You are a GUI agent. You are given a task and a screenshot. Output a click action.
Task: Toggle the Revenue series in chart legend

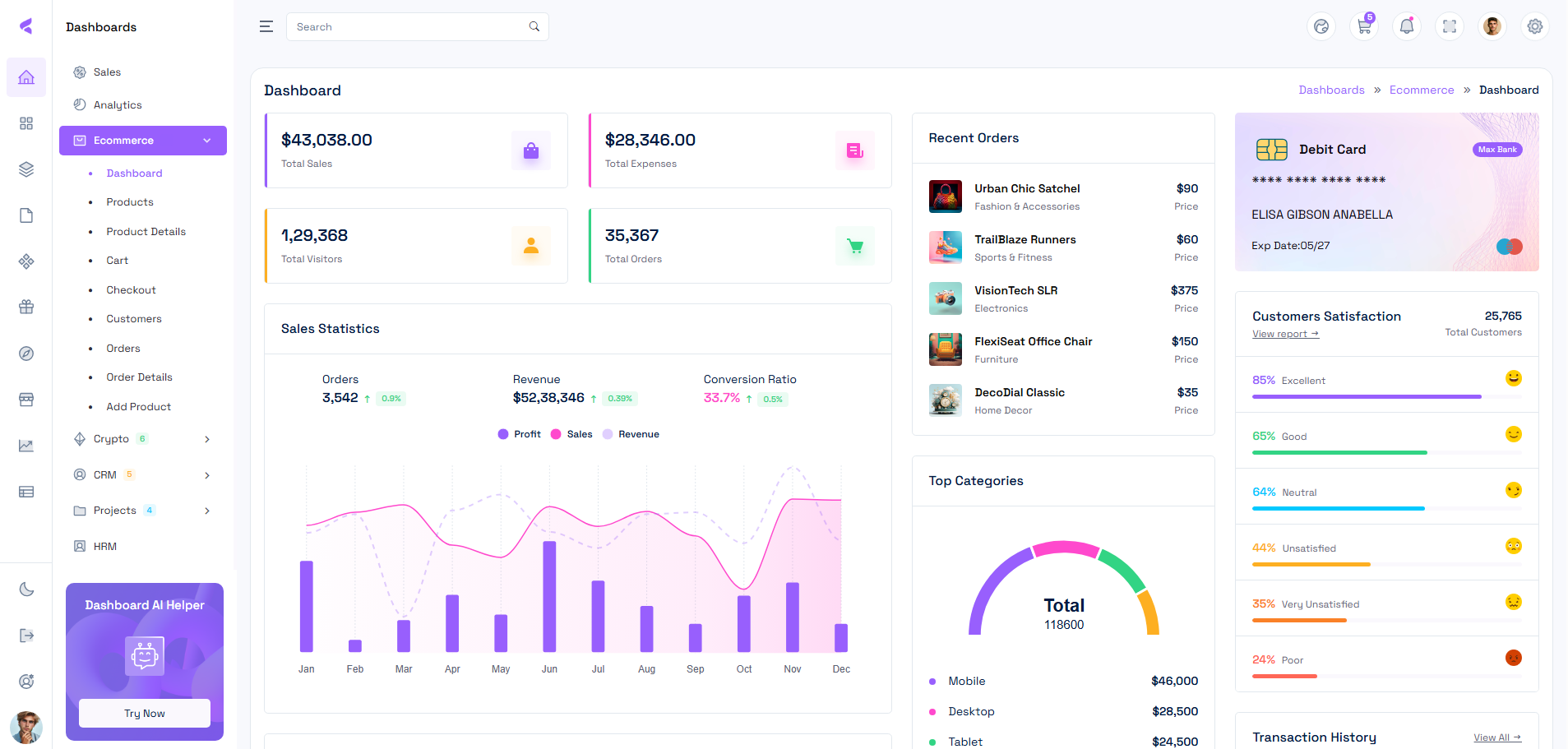pyautogui.click(x=631, y=434)
